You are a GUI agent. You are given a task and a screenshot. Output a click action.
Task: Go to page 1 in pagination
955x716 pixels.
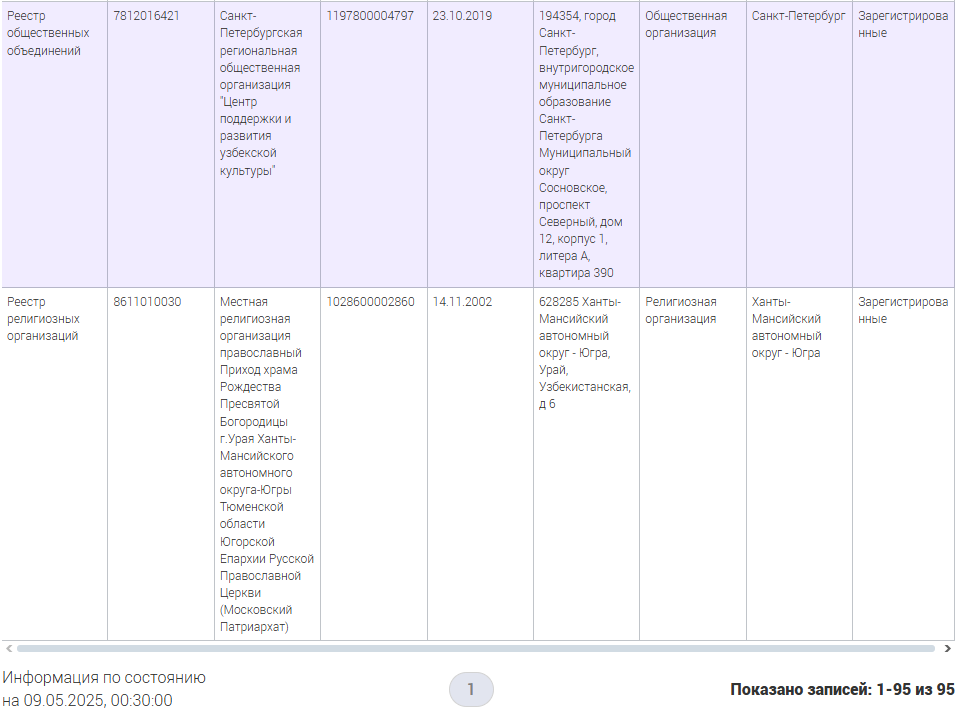(471, 689)
